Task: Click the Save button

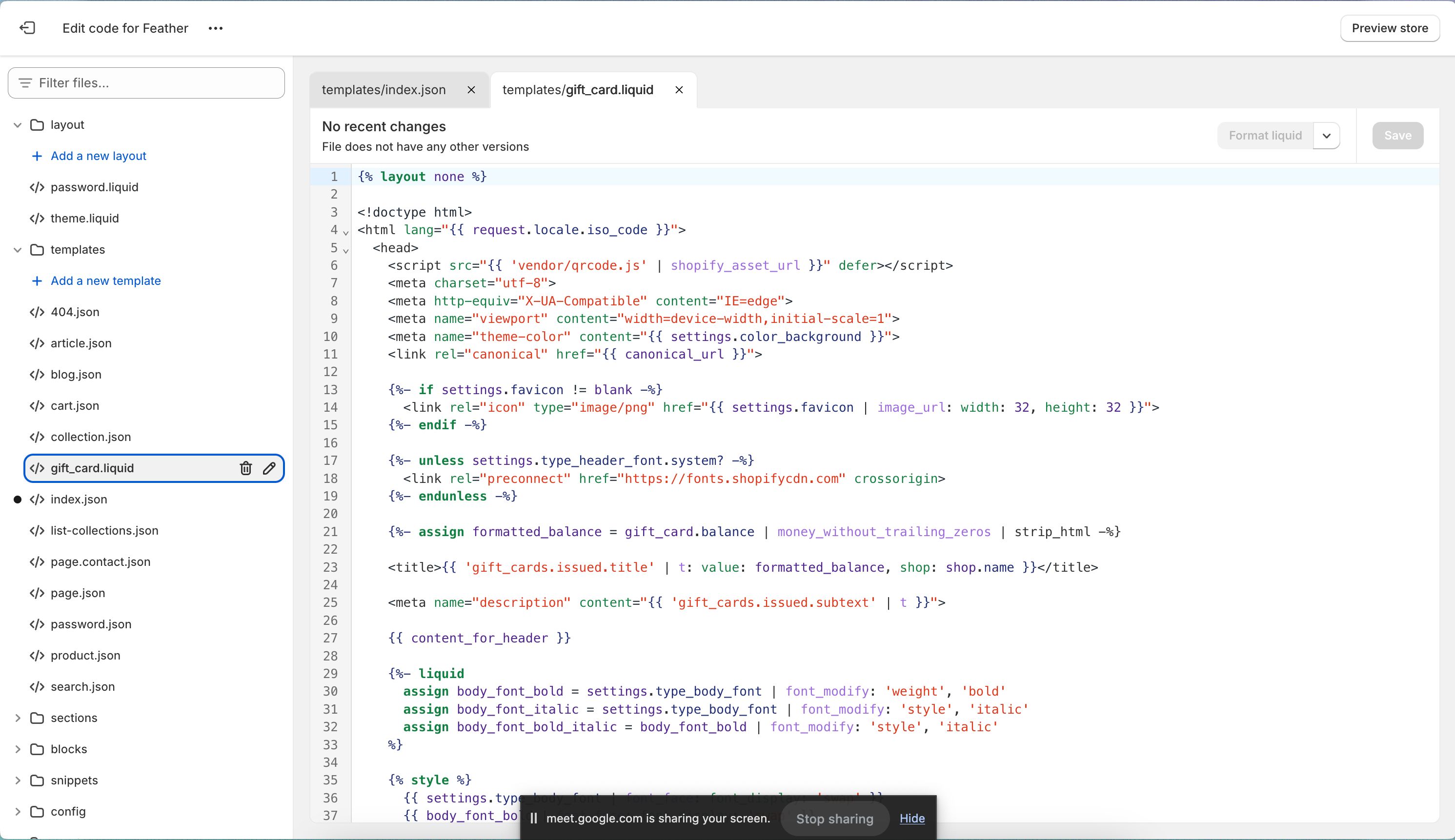Action: (x=1398, y=136)
